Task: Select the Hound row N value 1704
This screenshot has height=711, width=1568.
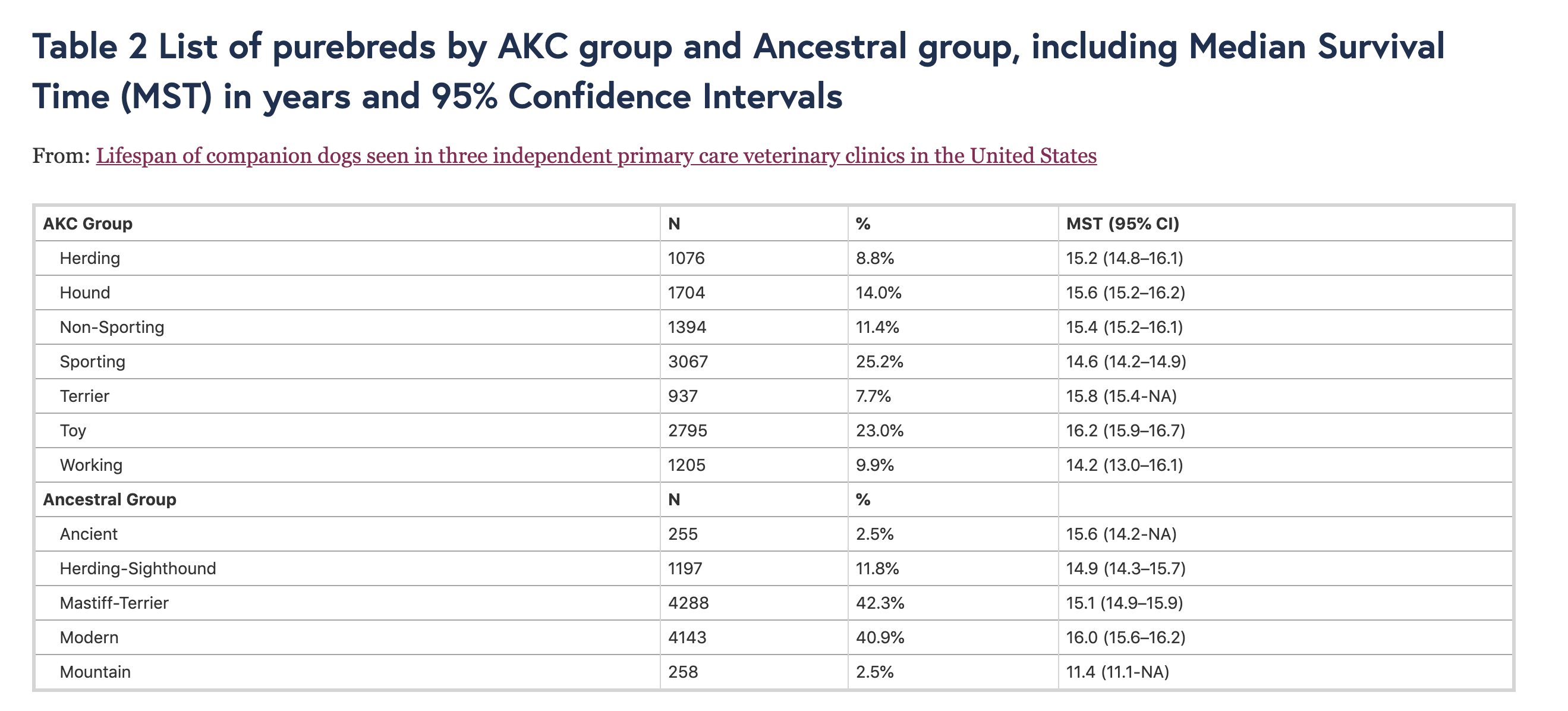Action: pyautogui.click(x=686, y=293)
